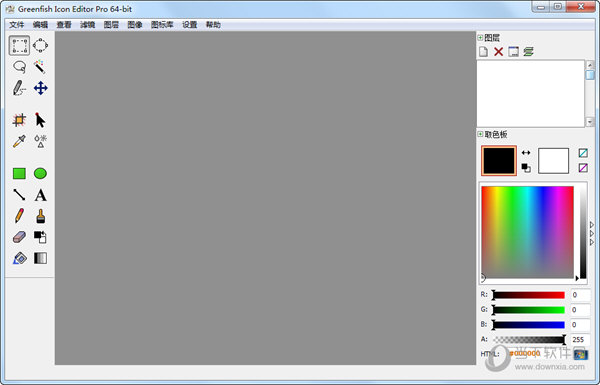Activate the Move/Transform tool
600x385 pixels.
click(x=40, y=88)
